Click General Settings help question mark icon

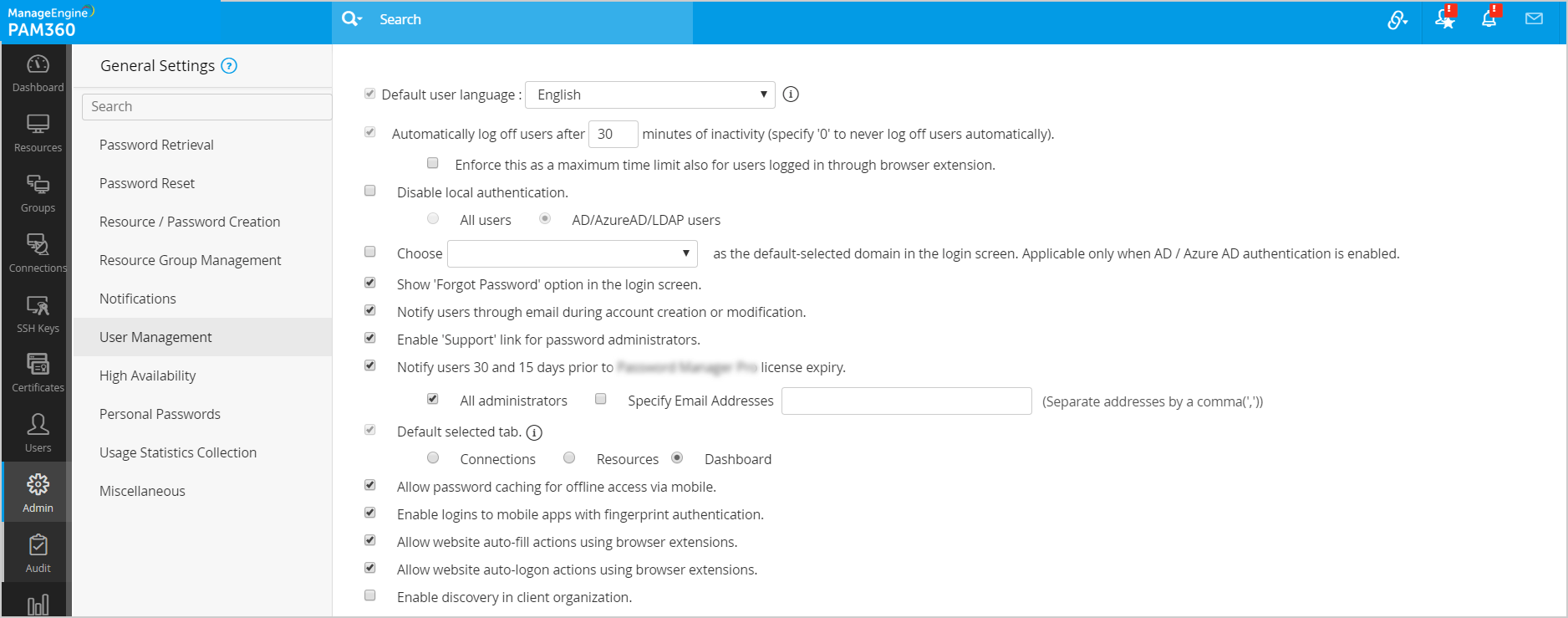(x=229, y=66)
